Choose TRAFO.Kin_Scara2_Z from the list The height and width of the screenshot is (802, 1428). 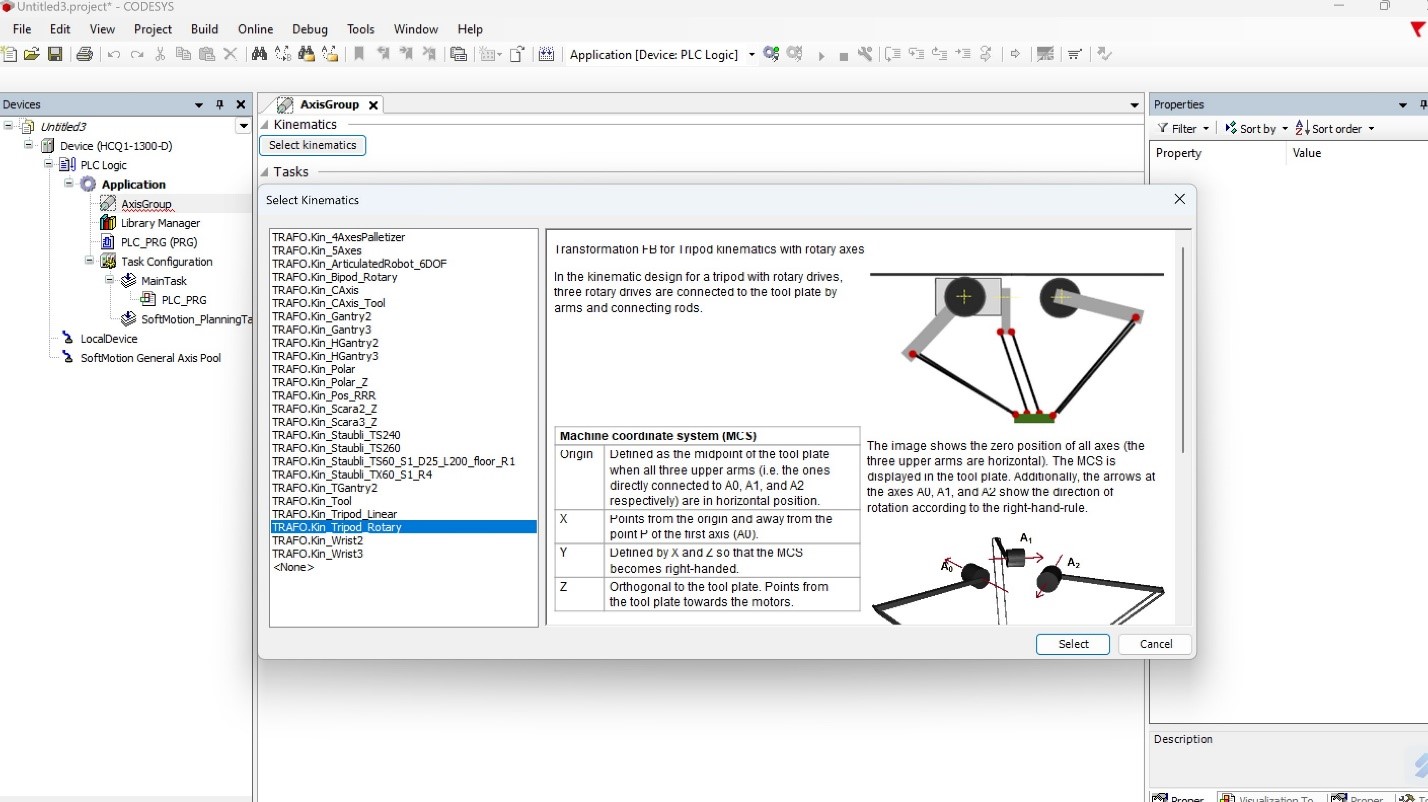tap(324, 409)
